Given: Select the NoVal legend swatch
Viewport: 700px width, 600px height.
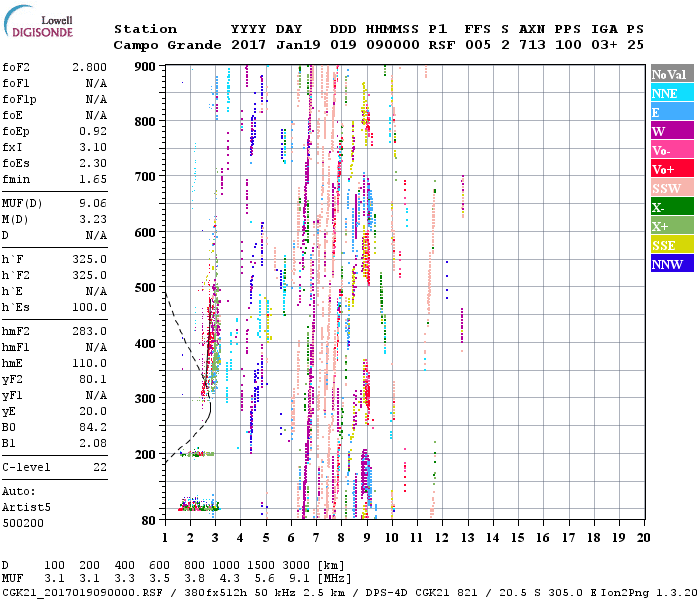Looking at the screenshot, I should point(670,74).
